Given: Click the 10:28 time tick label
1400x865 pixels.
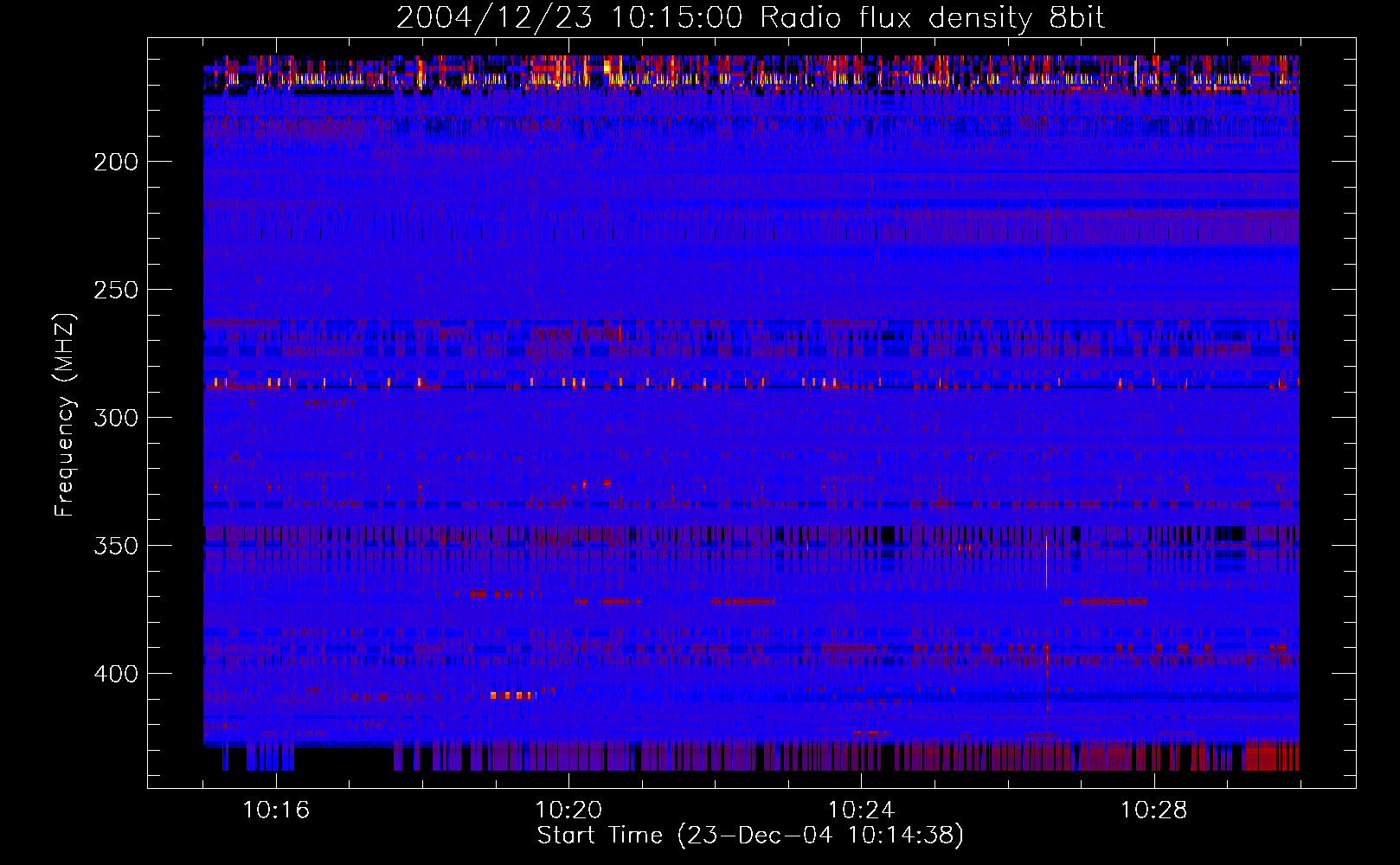Looking at the screenshot, I should coord(1153,811).
